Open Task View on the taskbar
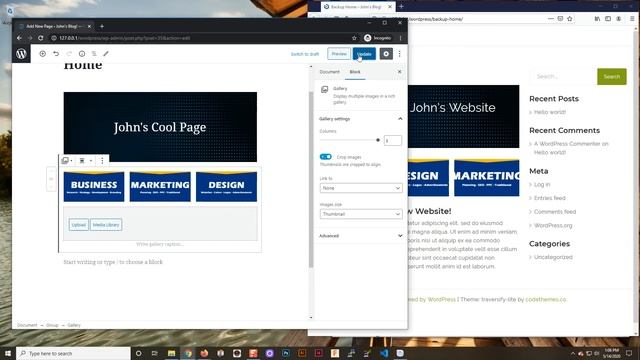Viewport: 640px width, 360px height. (155, 353)
